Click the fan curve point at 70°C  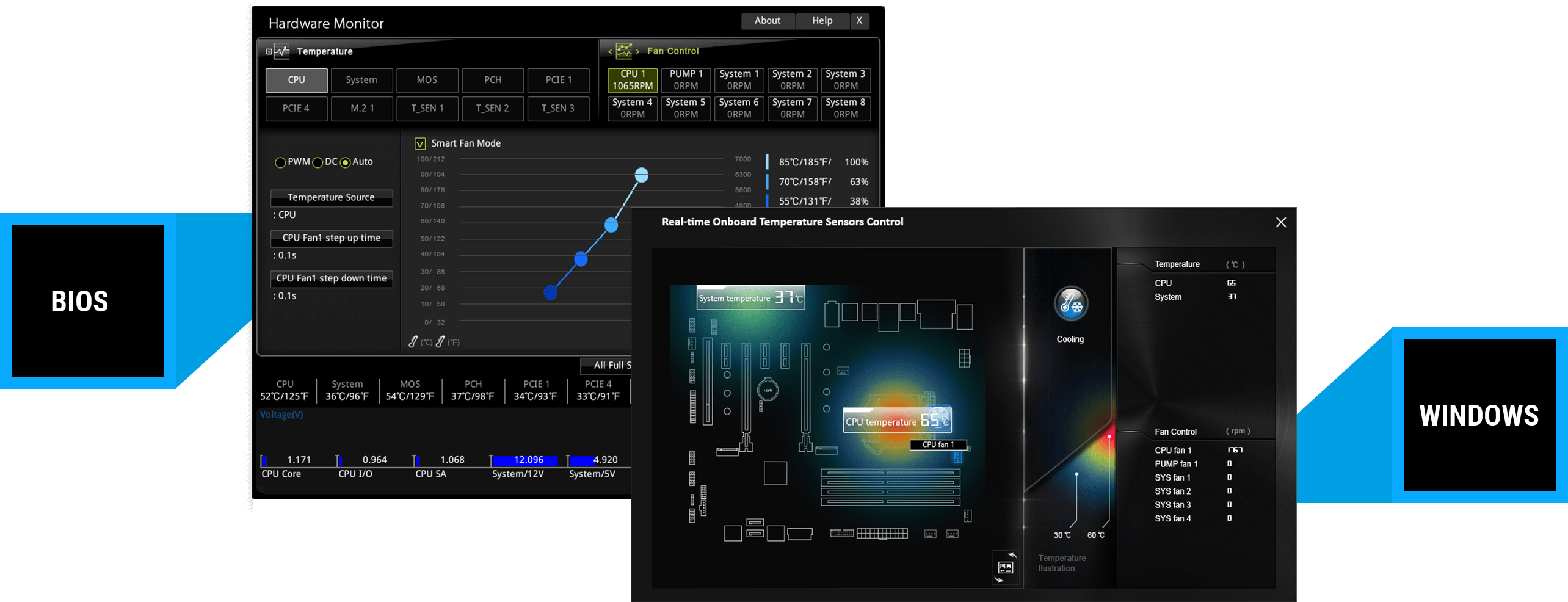pos(611,225)
